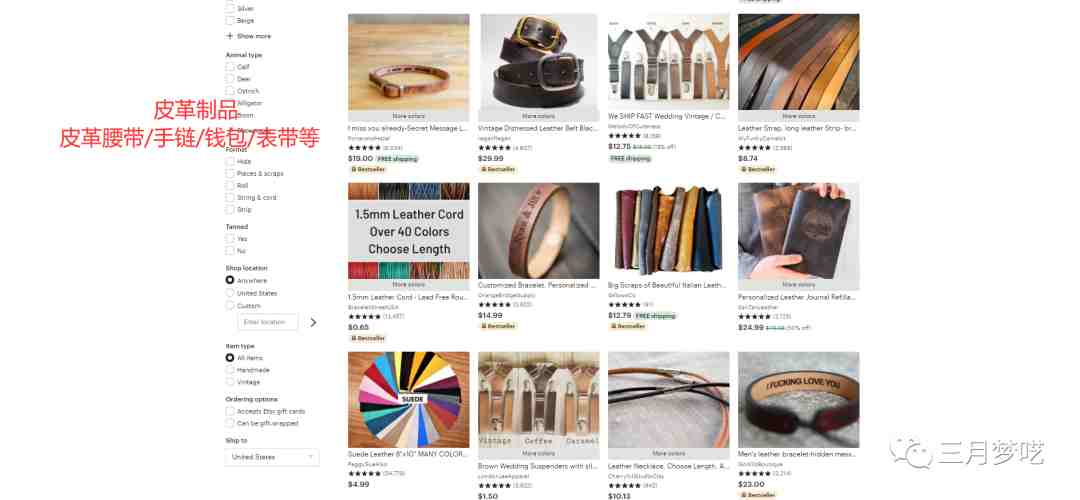Click the arrow next to Enter location

313,322
